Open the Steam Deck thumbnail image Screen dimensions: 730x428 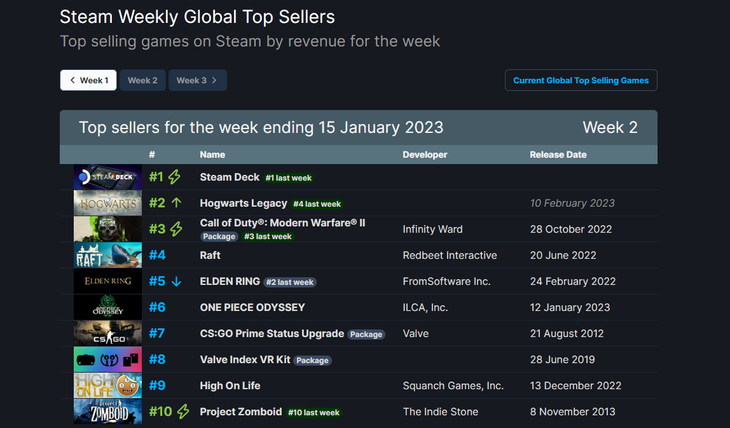(108, 177)
